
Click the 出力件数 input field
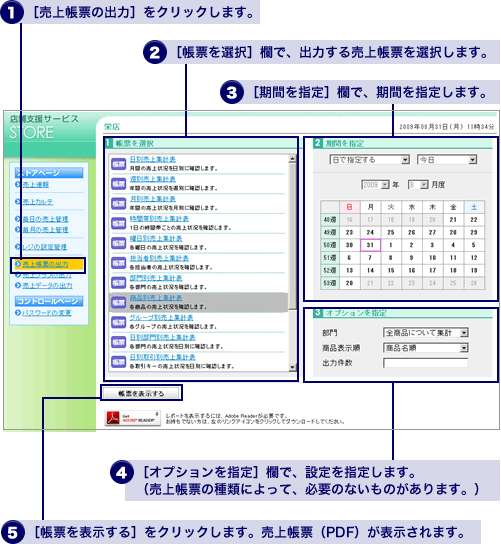coord(425,363)
